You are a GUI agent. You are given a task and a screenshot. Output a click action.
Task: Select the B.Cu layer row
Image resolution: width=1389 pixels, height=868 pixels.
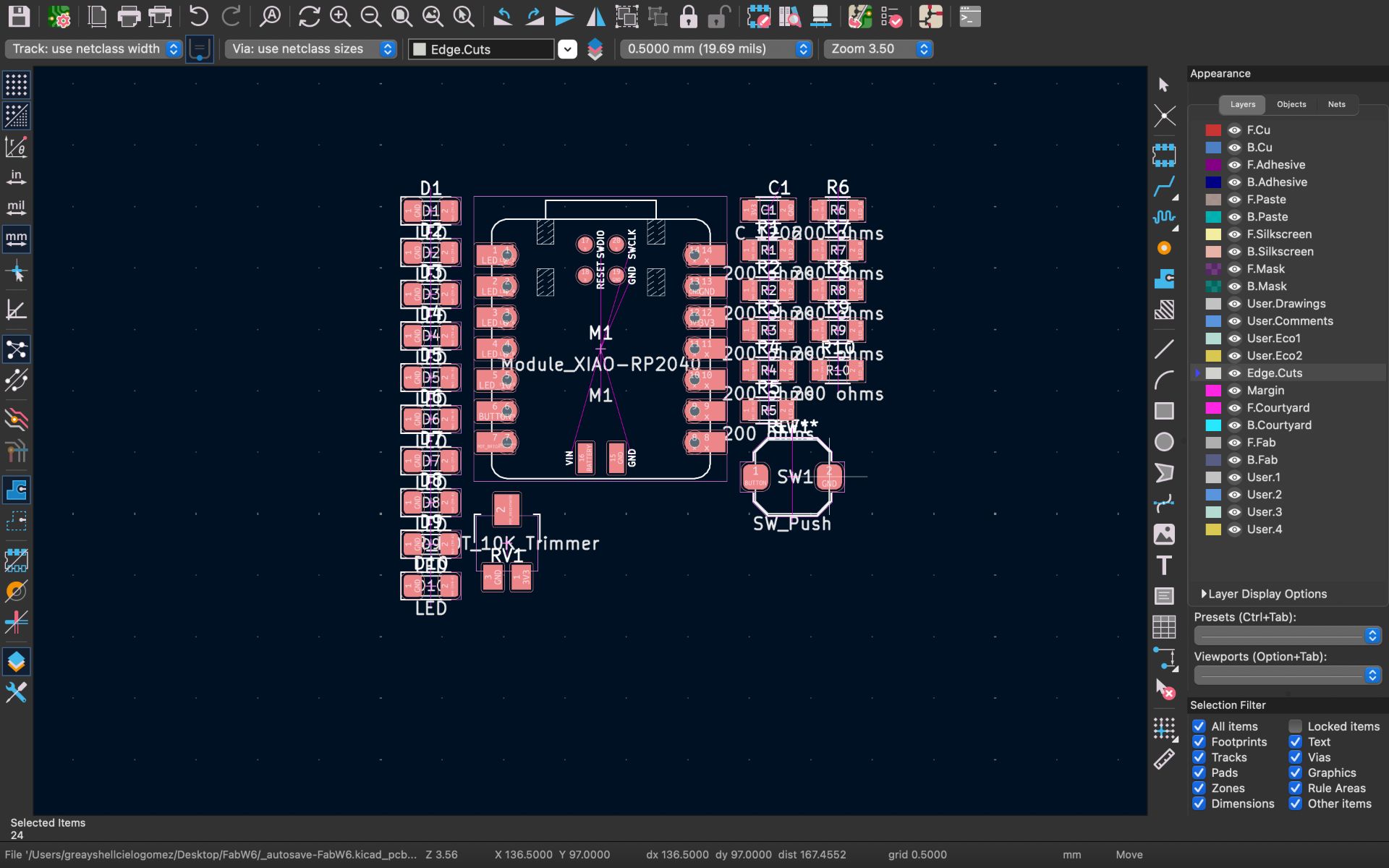[1260, 148]
